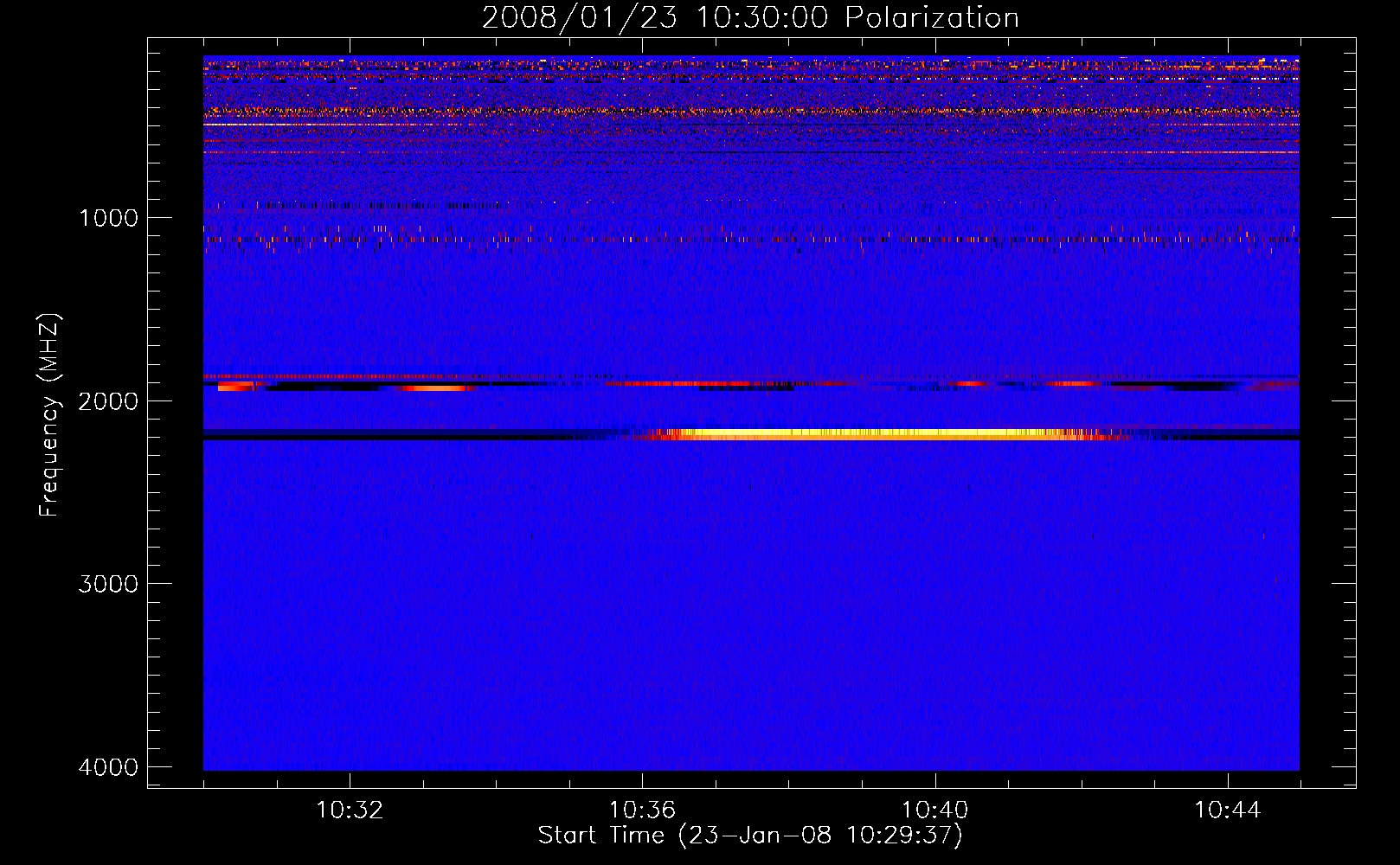1400x865 pixels.
Task: Click the 2000 frequency tick label
Action: pyautogui.click(x=108, y=400)
